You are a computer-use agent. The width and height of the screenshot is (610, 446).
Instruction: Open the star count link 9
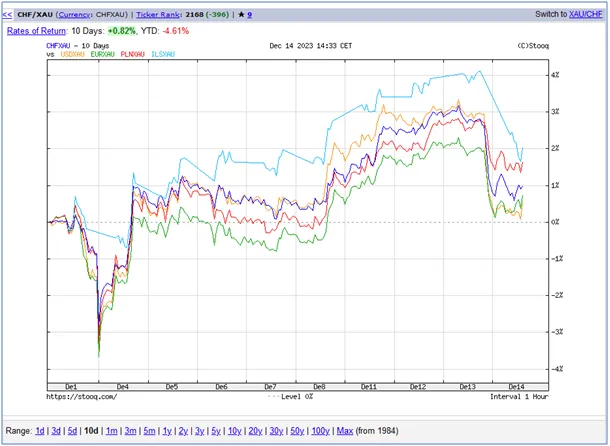249,15
